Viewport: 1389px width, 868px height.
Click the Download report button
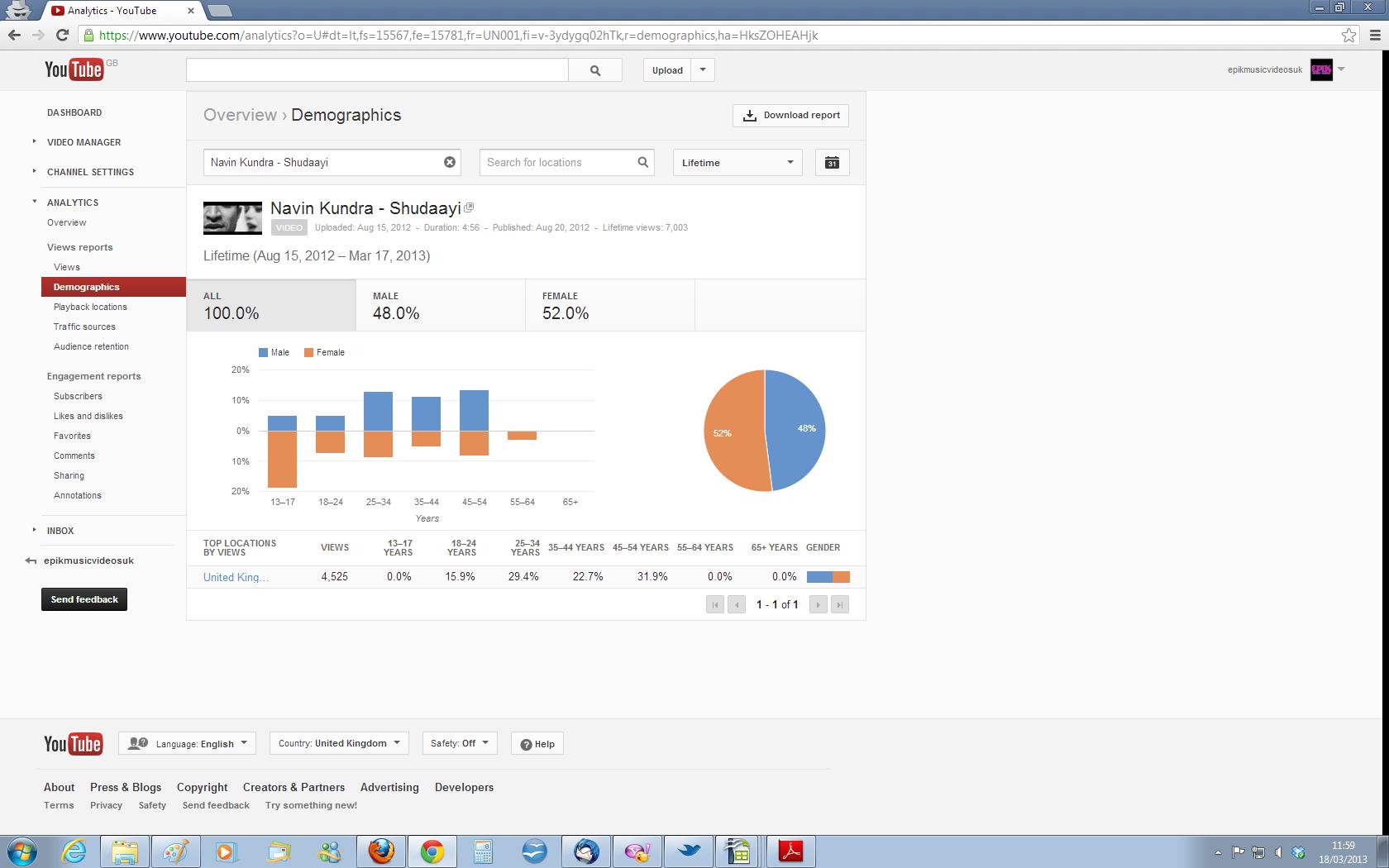coord(791,116)
